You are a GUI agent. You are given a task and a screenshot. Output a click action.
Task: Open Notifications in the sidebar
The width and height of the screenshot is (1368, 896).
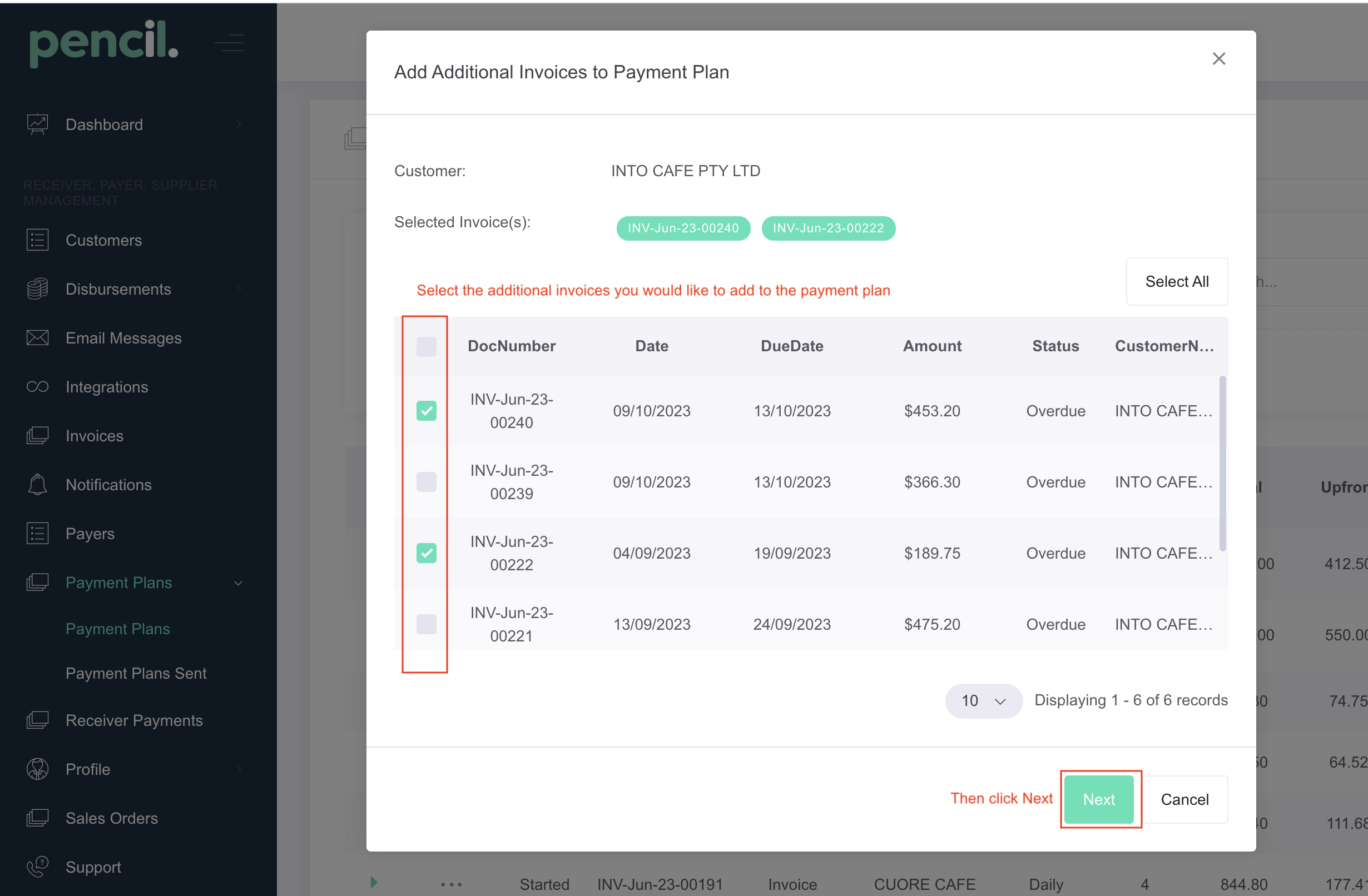(108, 484)
